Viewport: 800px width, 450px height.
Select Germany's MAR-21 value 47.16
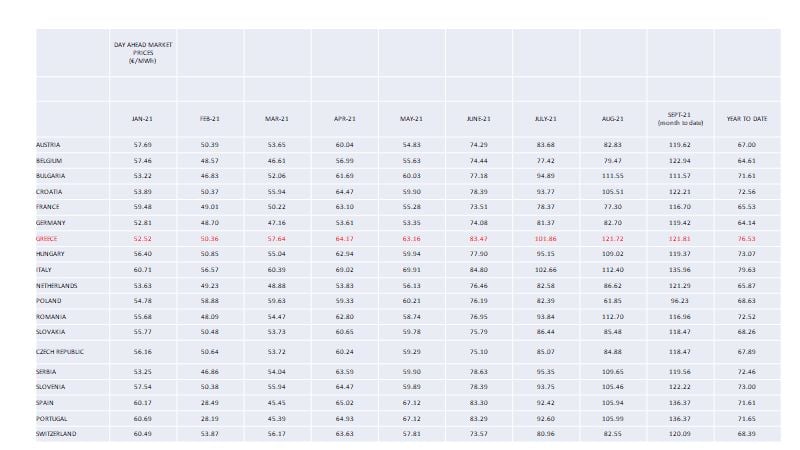pos(277,223)
